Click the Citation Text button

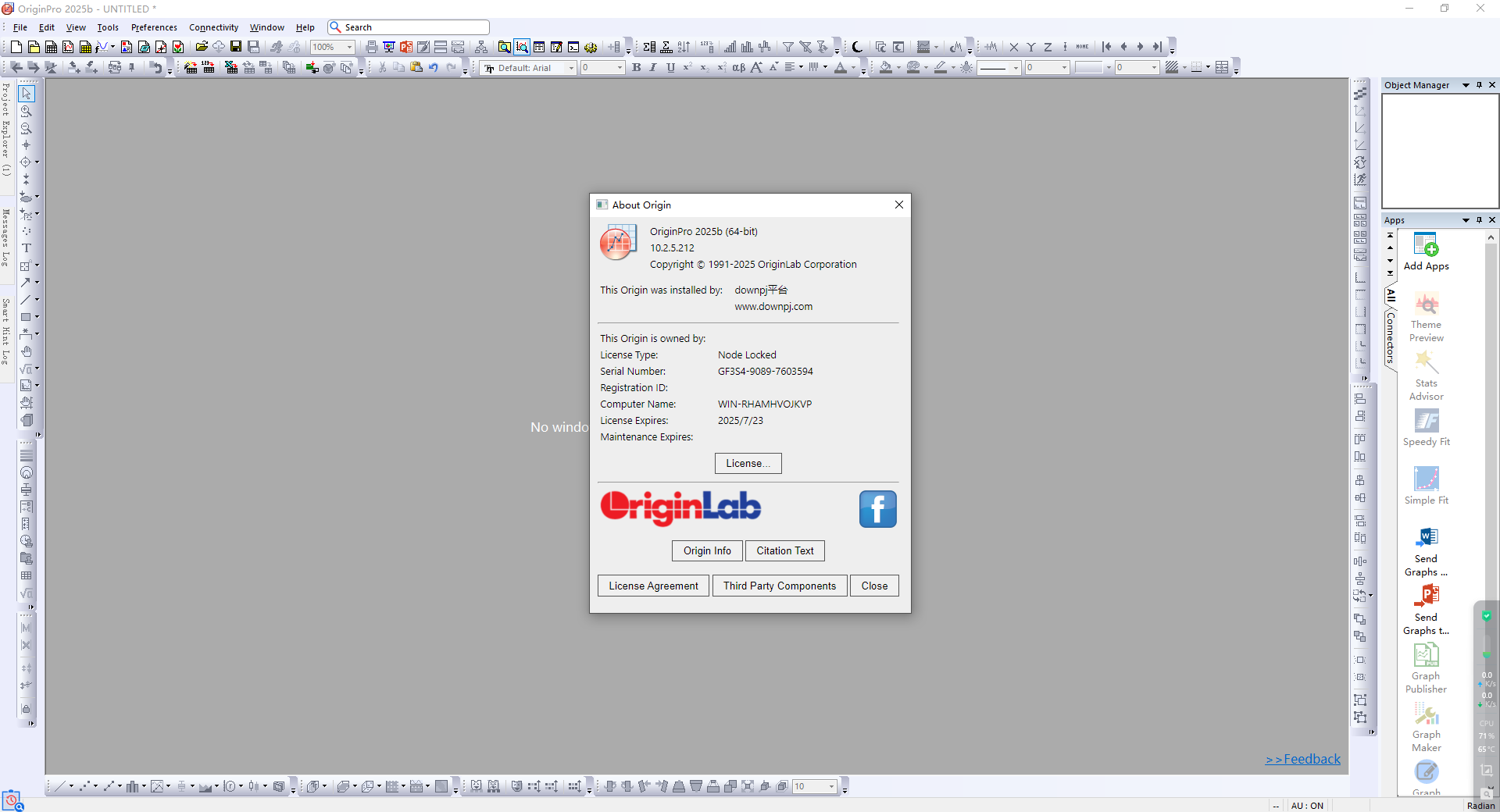(784, 550)
